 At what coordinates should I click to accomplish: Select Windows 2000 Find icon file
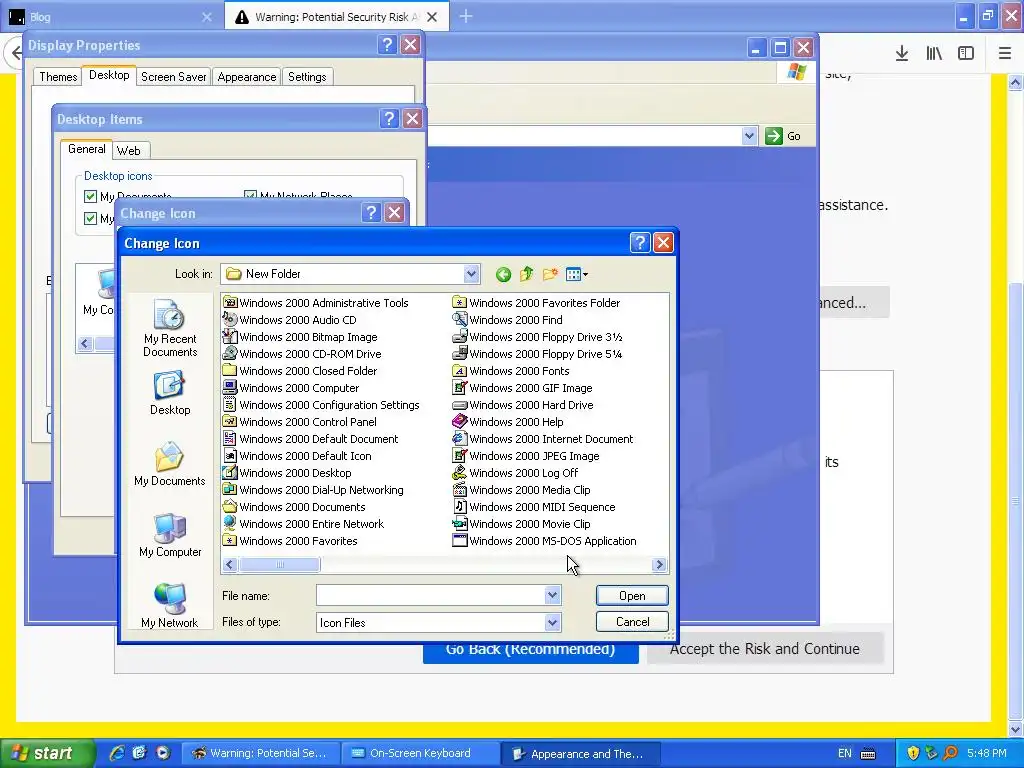tap(508, 319)
